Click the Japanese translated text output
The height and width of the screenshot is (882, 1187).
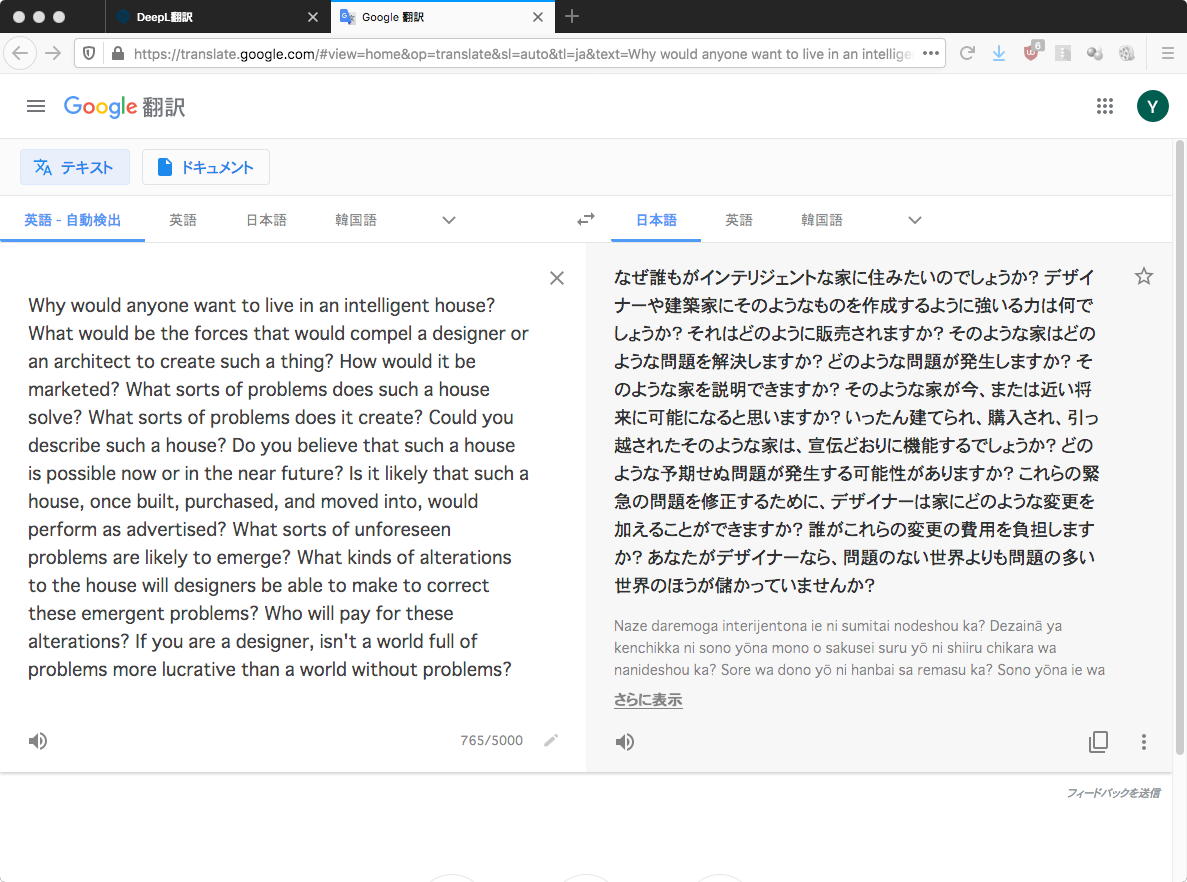tap(856, 431)
